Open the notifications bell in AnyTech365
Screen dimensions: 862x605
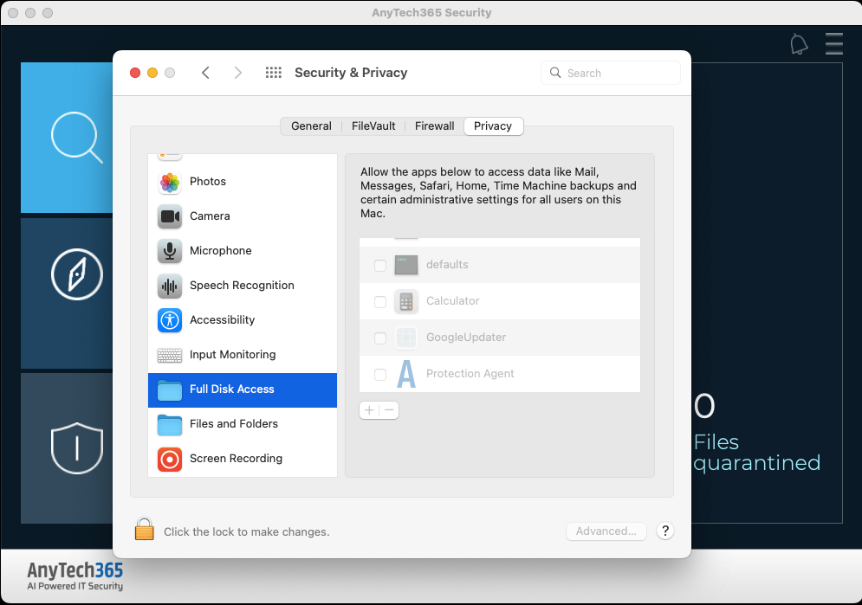[799, 44]
